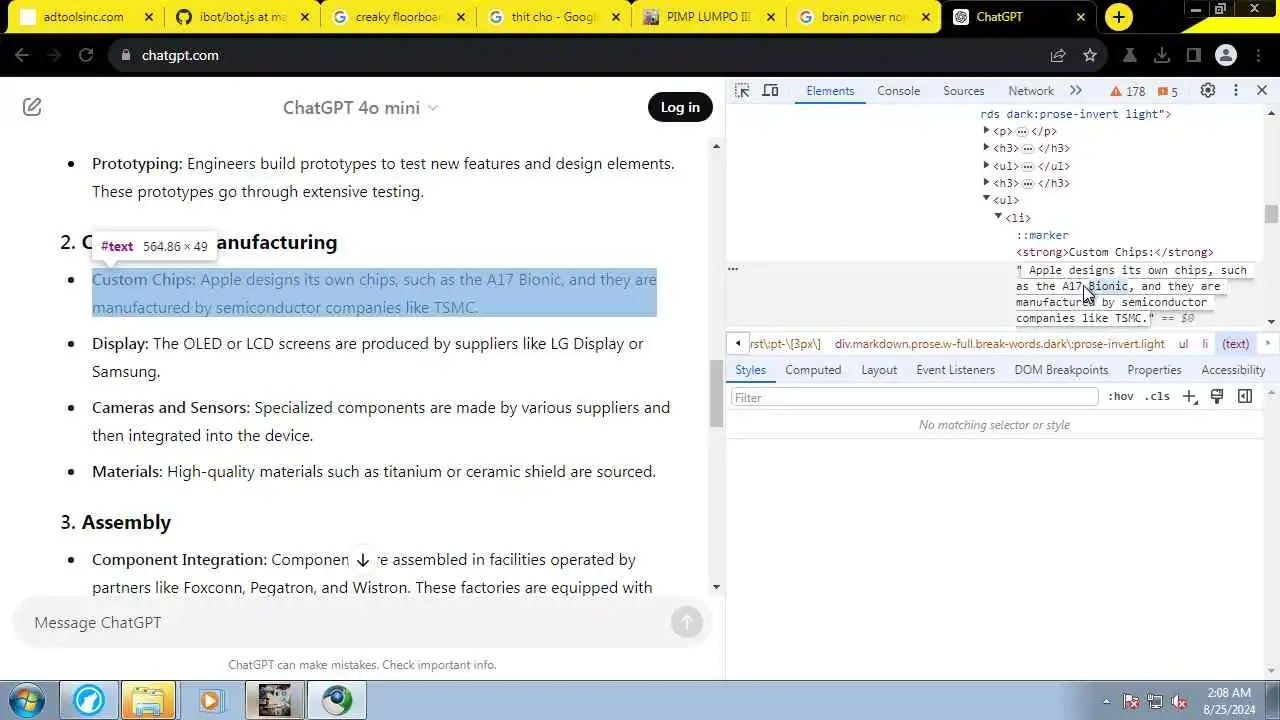This screenshot has width=1280, height=720.
Task: Select the (text) breadcrumb item
Action: coord(1236,343)
